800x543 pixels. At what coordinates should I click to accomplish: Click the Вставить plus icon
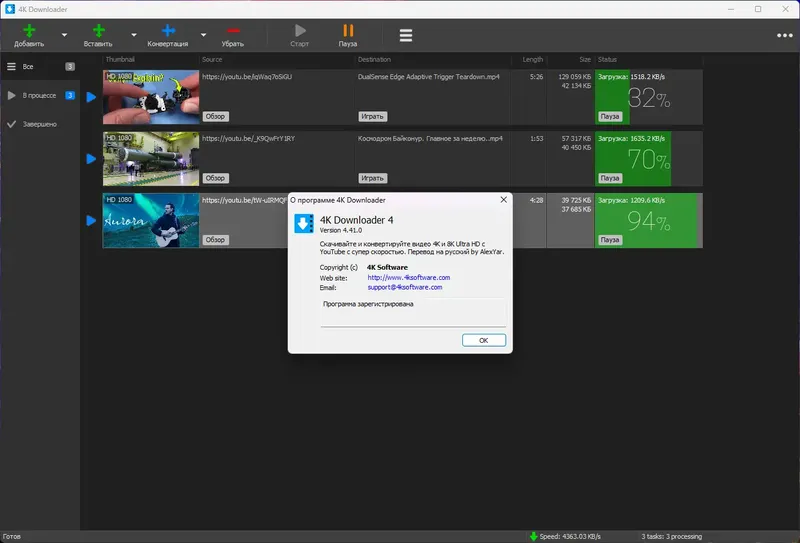tap(98, 31)
